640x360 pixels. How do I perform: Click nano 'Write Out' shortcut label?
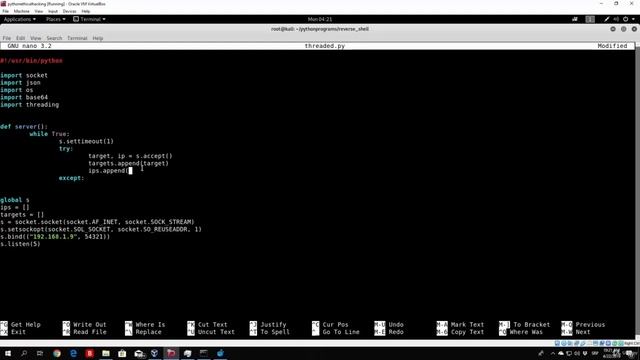tap(89, 325)
